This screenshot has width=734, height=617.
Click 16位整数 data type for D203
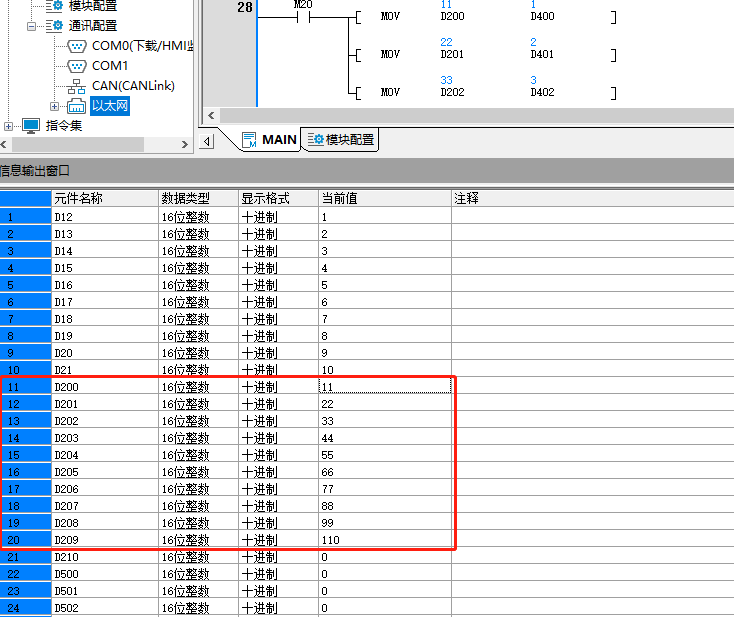click(x=198, y=438)
